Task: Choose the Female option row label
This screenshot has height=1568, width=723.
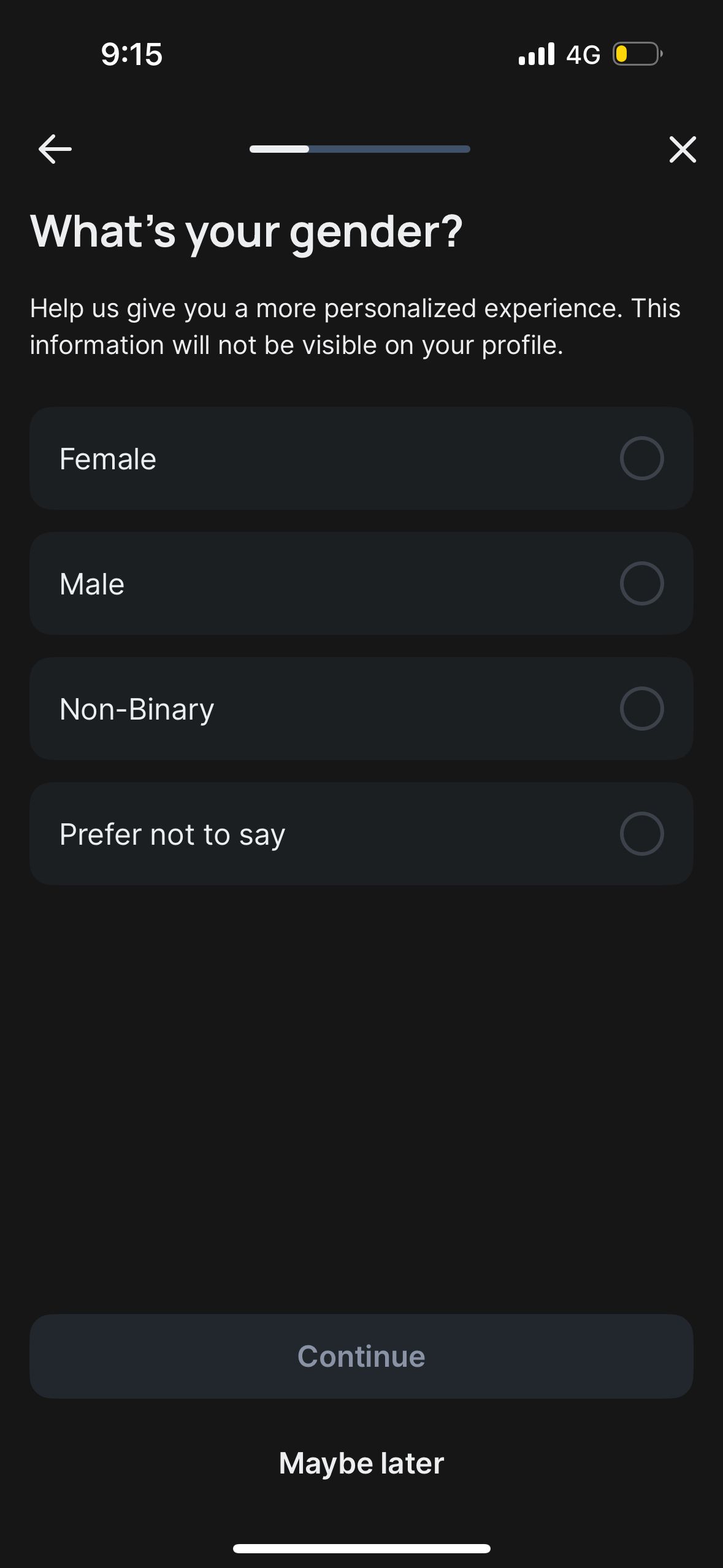Action: pyautogui.click(x=108, y=459)
